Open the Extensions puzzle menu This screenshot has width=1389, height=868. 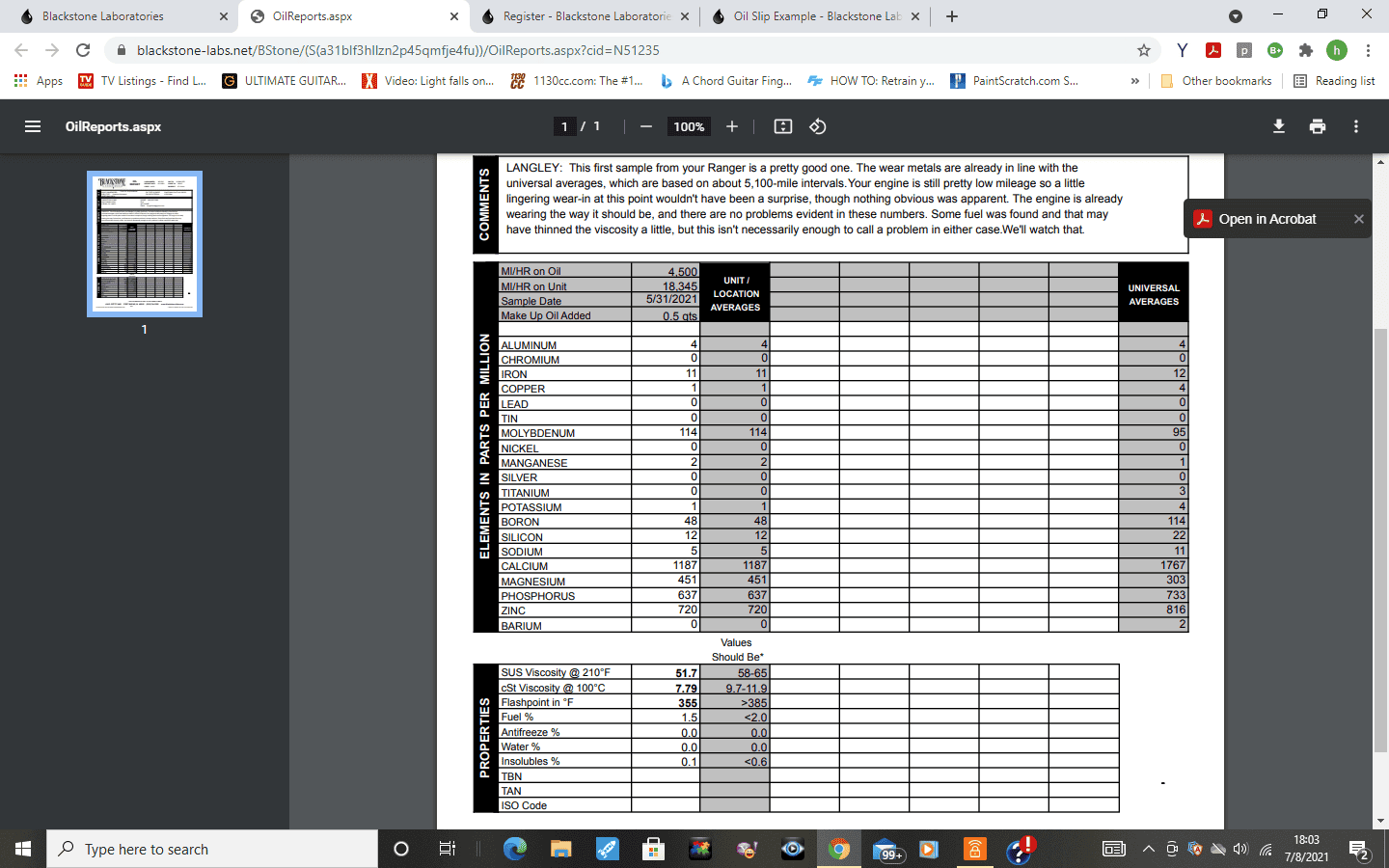tap(1306, 50)
